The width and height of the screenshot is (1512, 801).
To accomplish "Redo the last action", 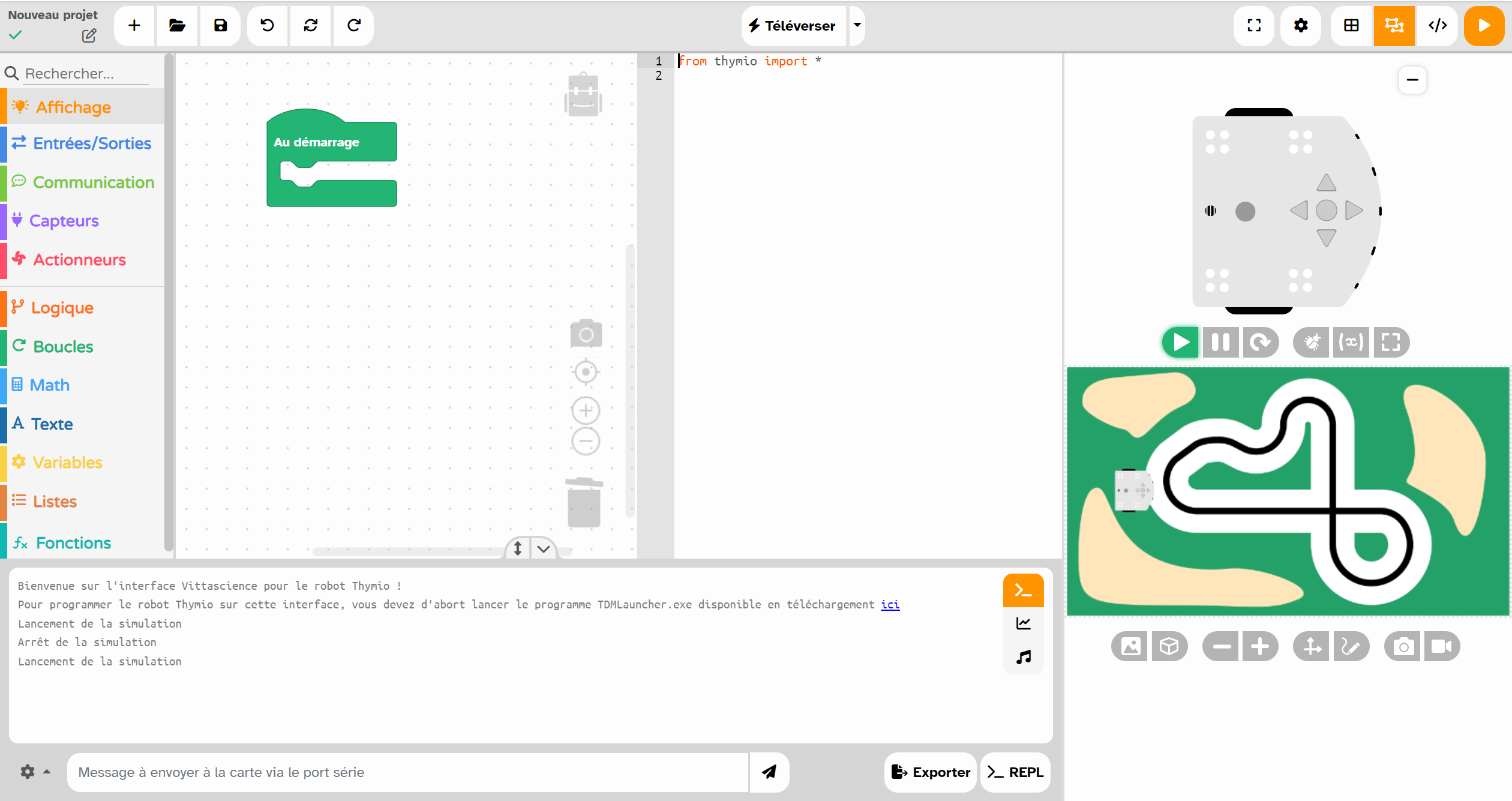I will click(354, 25).
